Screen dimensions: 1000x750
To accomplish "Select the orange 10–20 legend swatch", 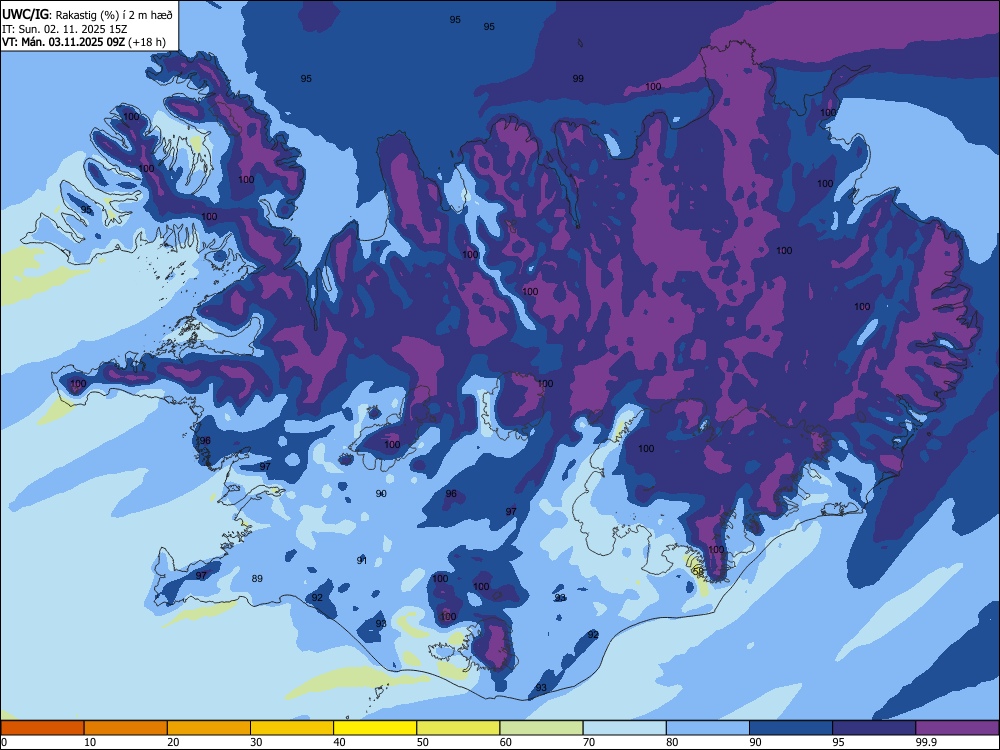I will (x=126, y=728).
